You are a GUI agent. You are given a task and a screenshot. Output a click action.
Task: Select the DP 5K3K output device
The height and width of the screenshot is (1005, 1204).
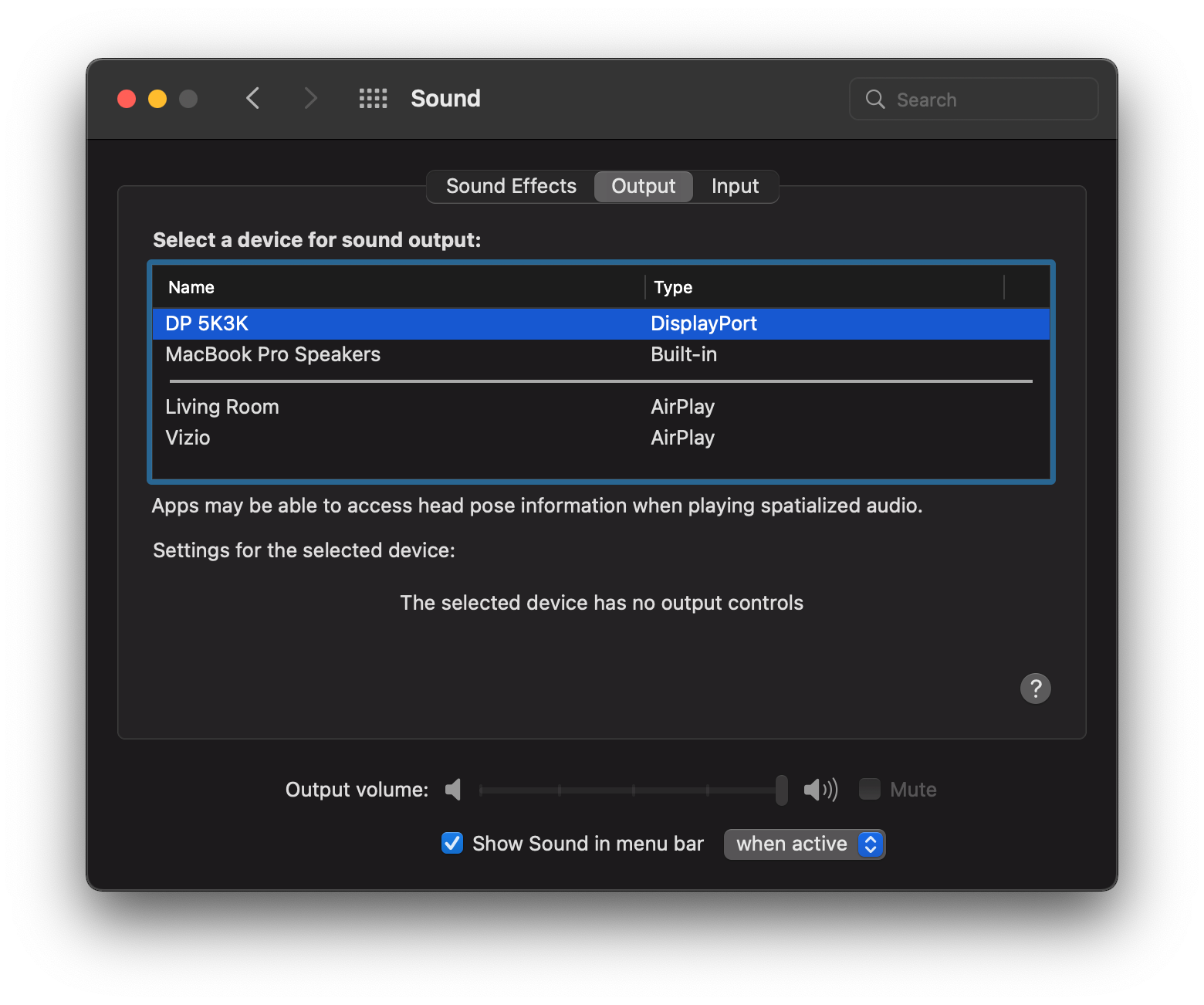point(600,323)
